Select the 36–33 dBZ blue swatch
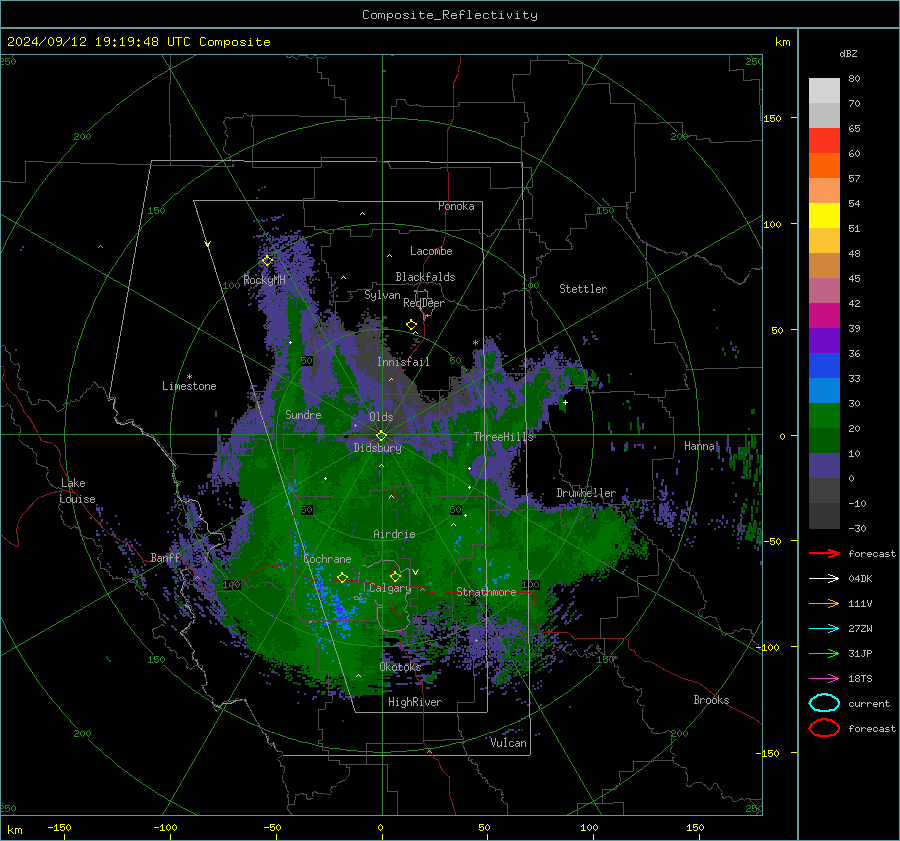Image resolution: width=900 pixels, height=841 pixels. pyautogui.click(x=824, y=366)
